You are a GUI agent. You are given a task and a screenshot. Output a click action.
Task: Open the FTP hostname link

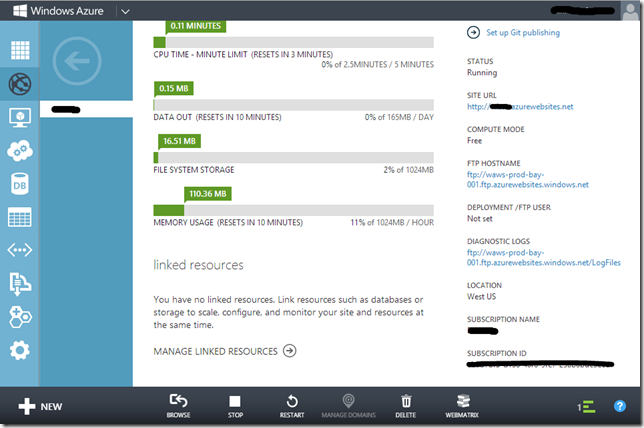tap(528, 179)
